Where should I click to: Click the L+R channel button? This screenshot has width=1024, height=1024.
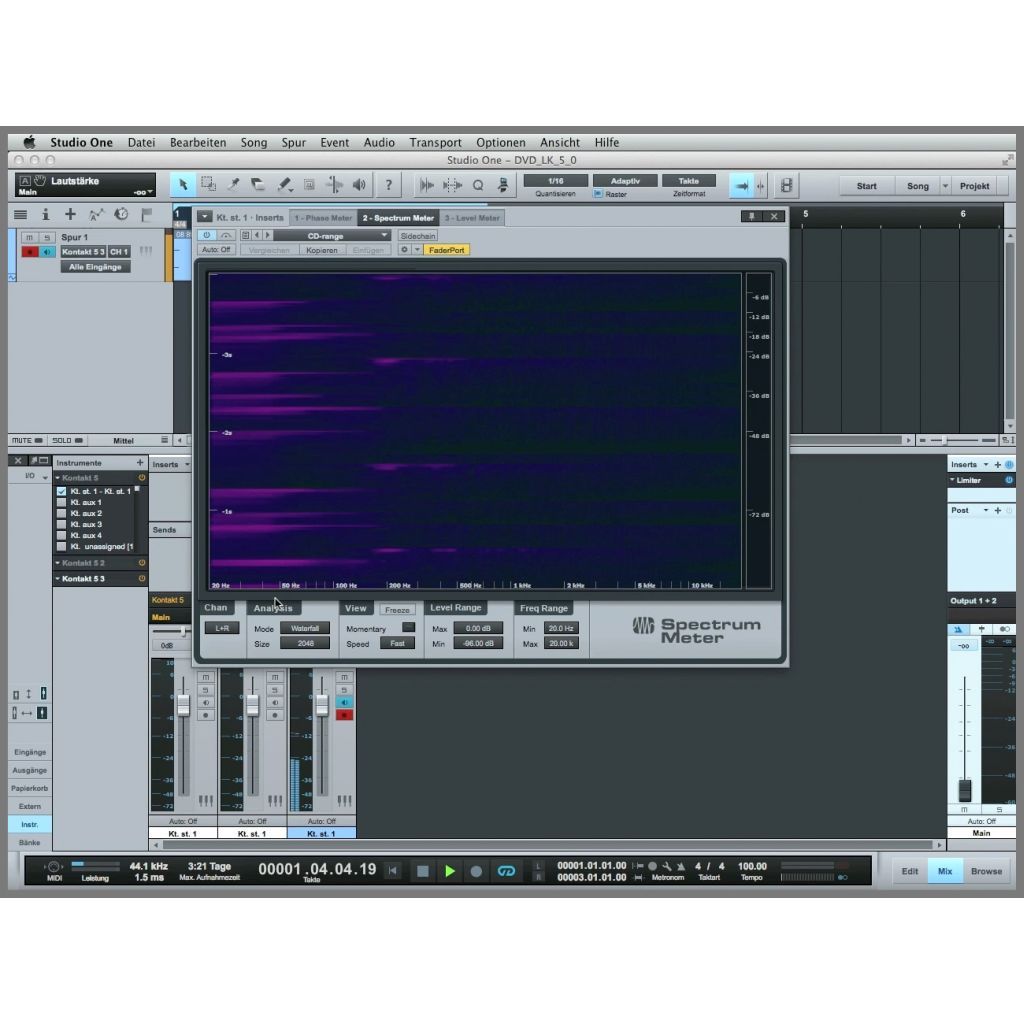tap(222, 628)
